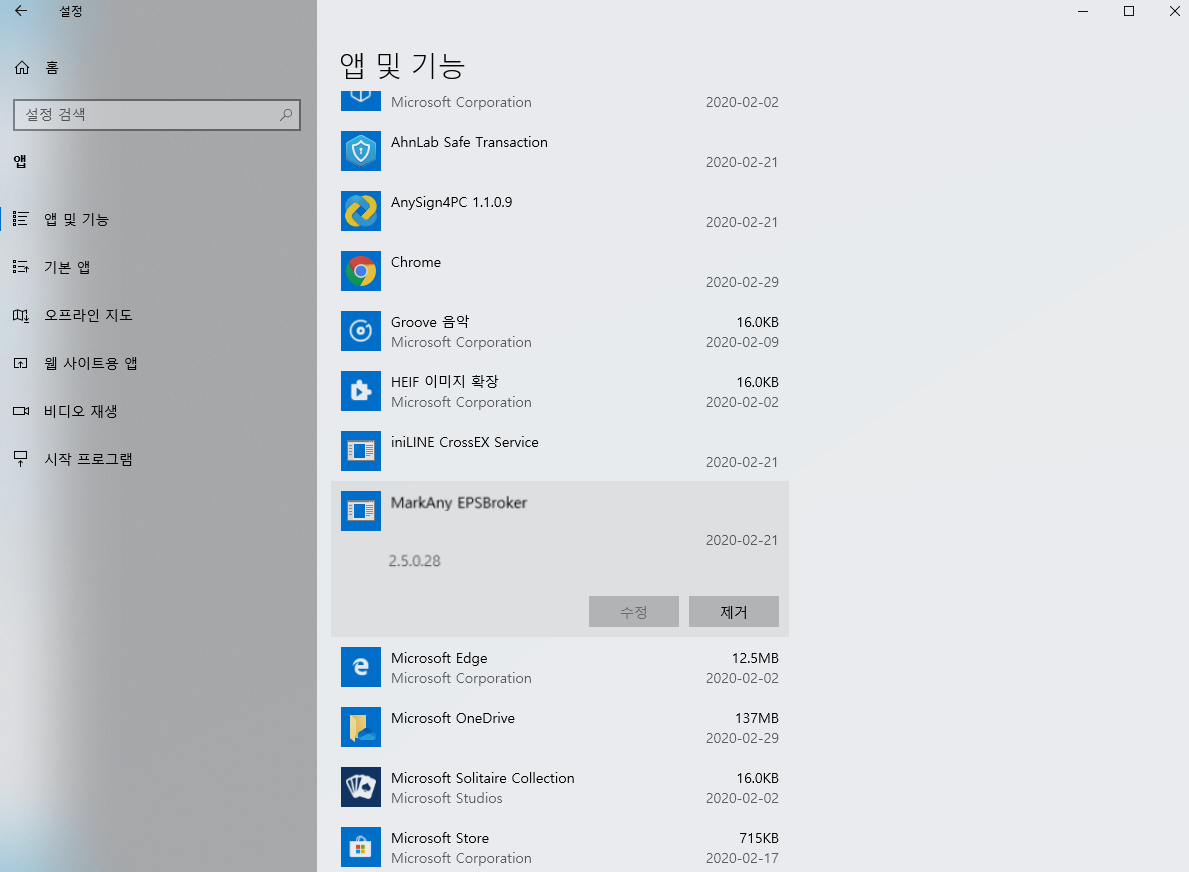The width and height of the screenshot is (1189, 872).
Task: Click the 앱 및 기능 page heading
Action: click(x=402, y=66)
